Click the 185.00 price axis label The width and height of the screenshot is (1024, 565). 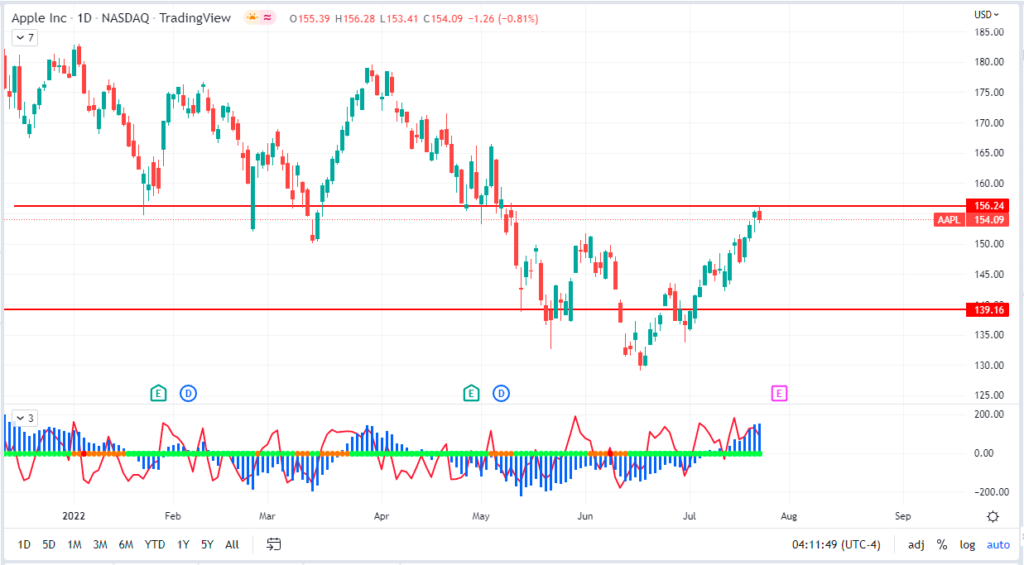point(989,32)
